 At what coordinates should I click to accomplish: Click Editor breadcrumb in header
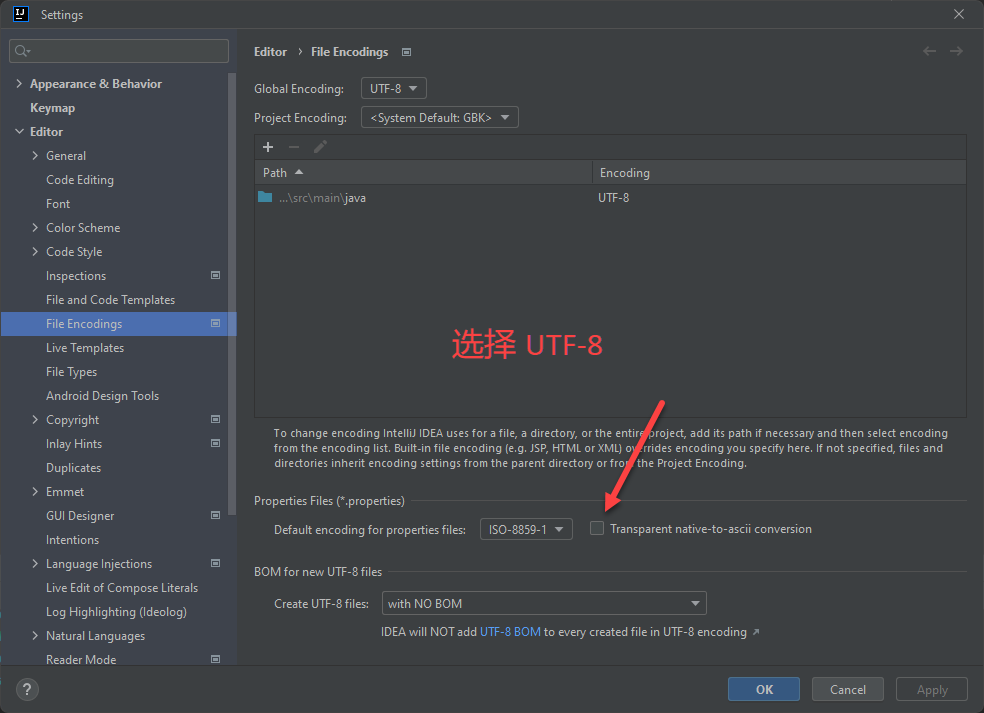(270, 52)
